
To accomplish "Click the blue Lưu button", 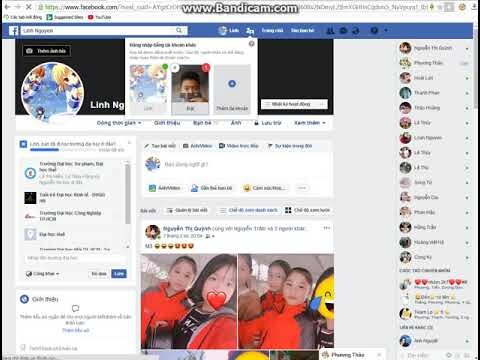I will [x=119, y=274].
